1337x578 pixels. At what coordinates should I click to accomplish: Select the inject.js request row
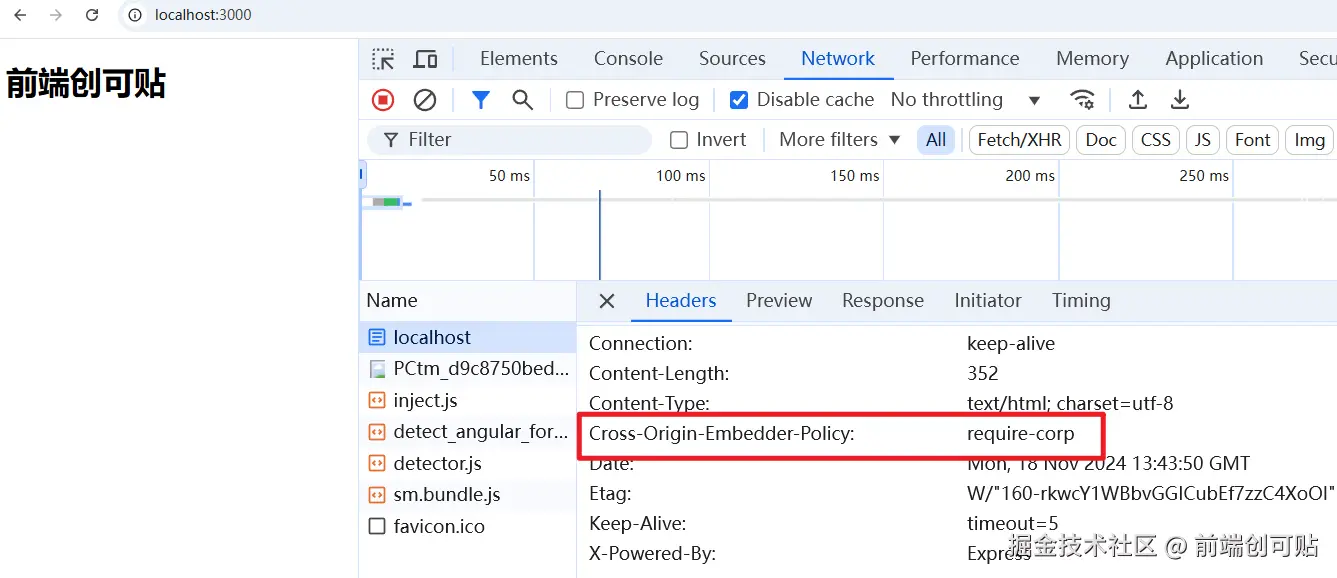(425, 401)
